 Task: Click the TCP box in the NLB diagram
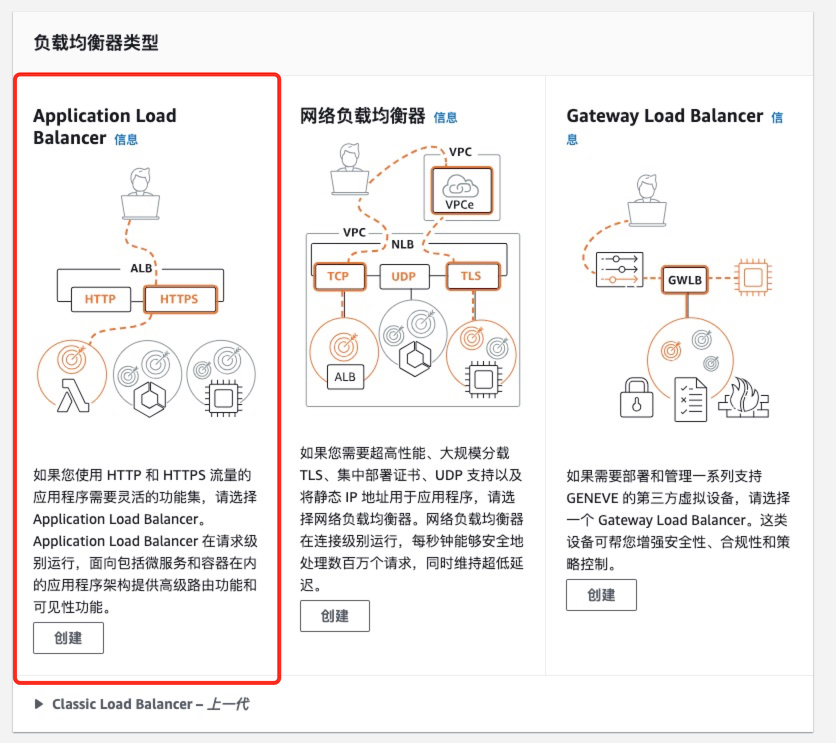pos(339,276)
